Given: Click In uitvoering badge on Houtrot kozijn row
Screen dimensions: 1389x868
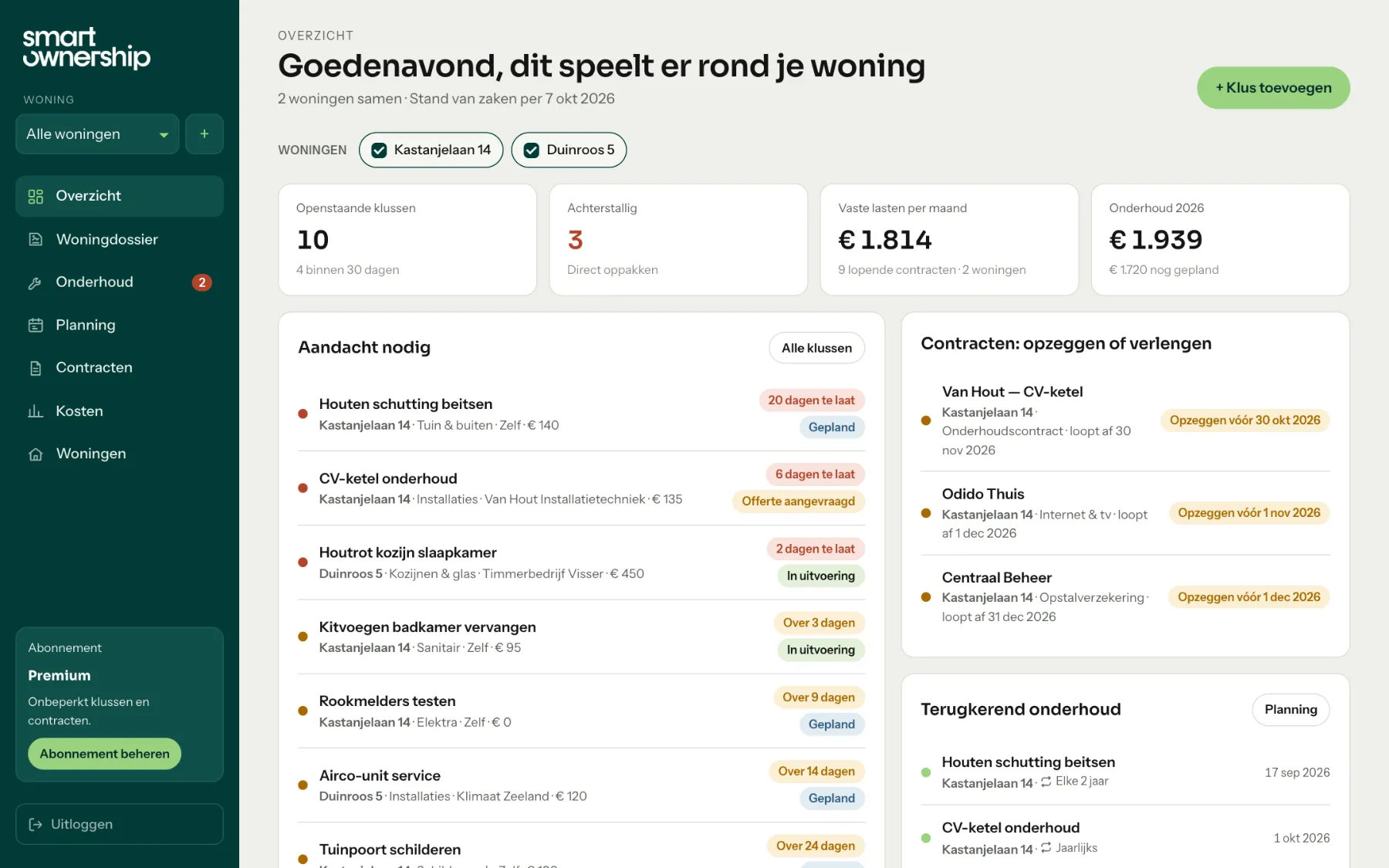Looking at the screenshot, I should tap(820, 576).
